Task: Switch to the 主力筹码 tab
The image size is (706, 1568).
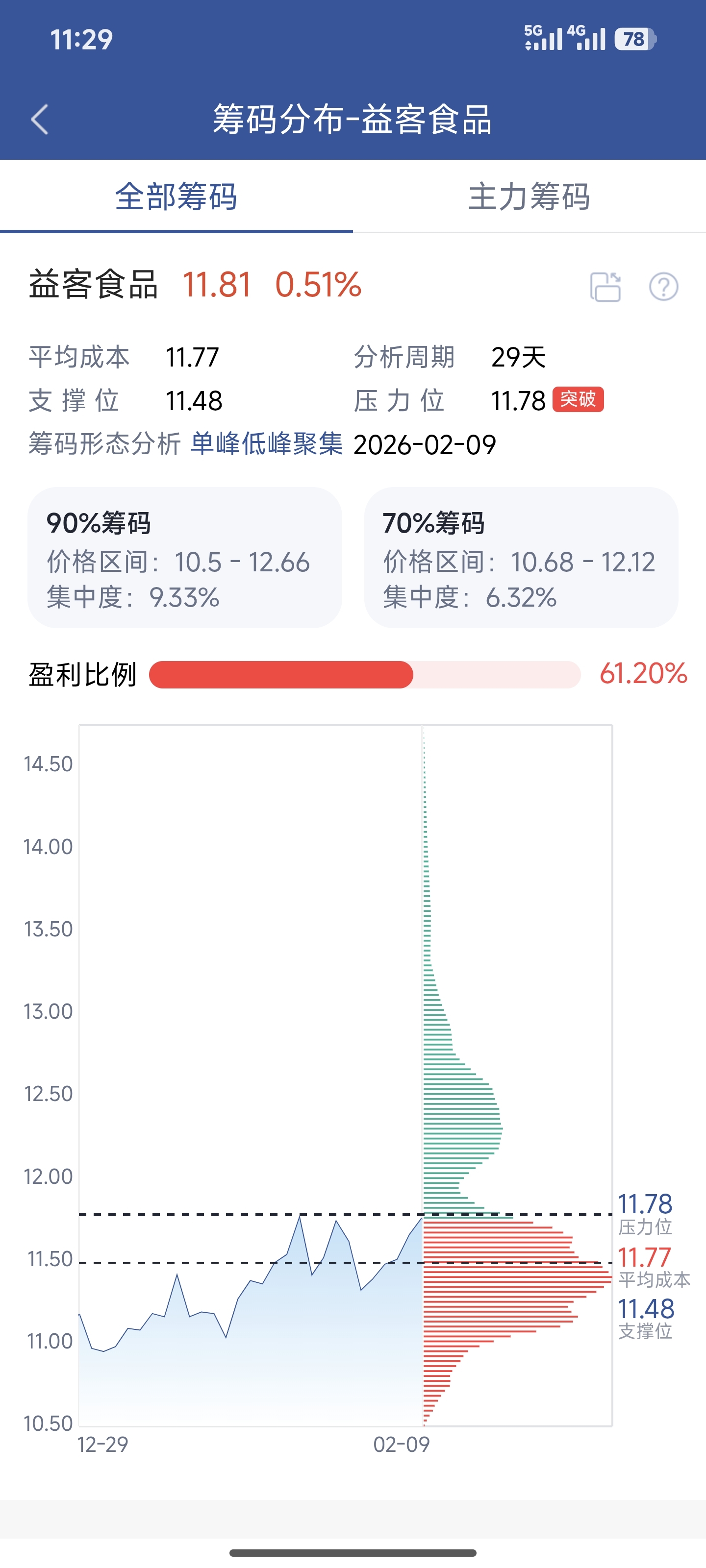Action: pos(529,197)
